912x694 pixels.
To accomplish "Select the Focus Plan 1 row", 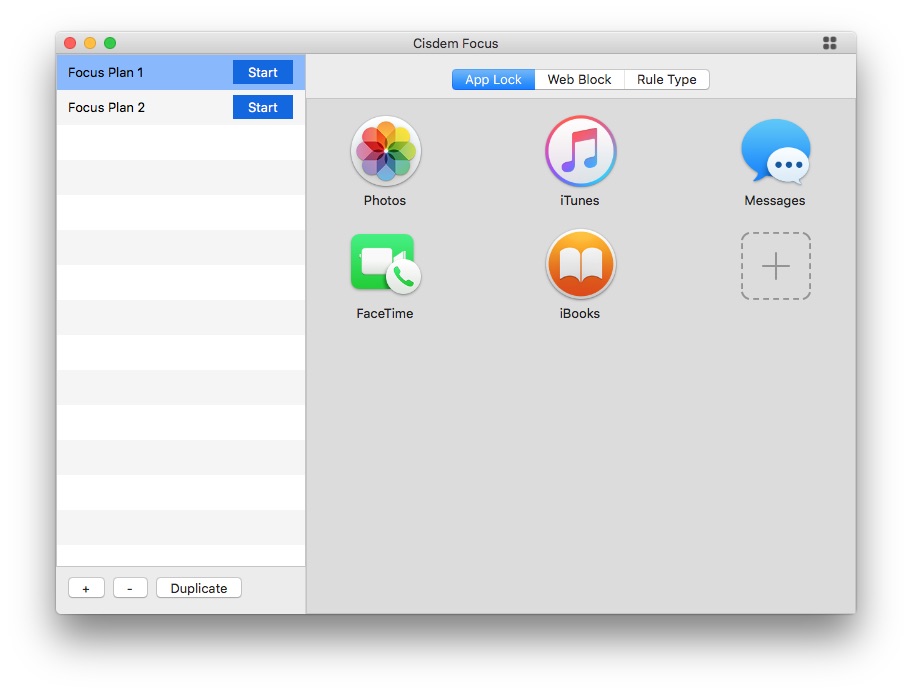I will click(x=181, y=72).
